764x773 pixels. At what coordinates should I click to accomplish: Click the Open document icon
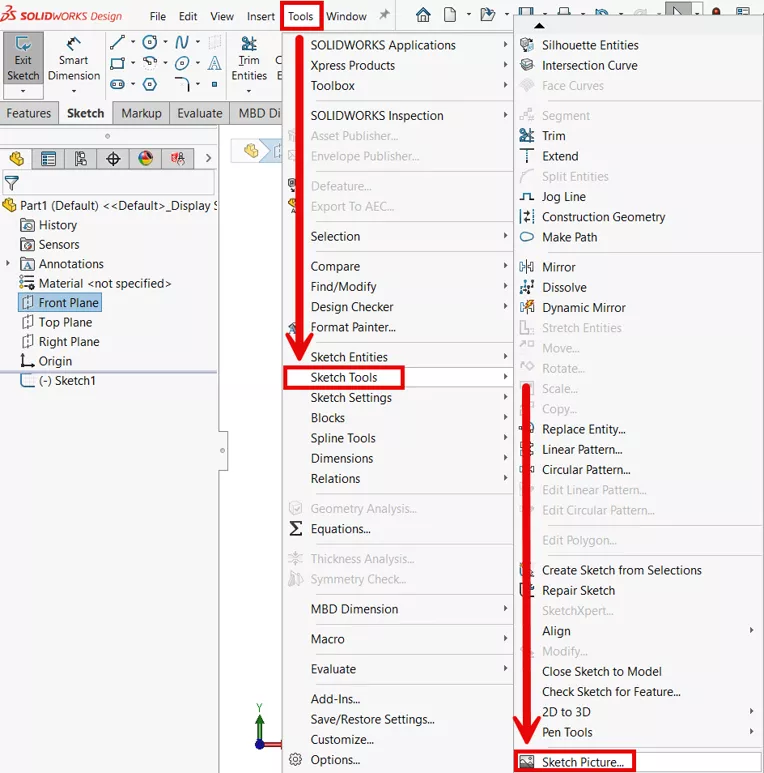[487, 15]
